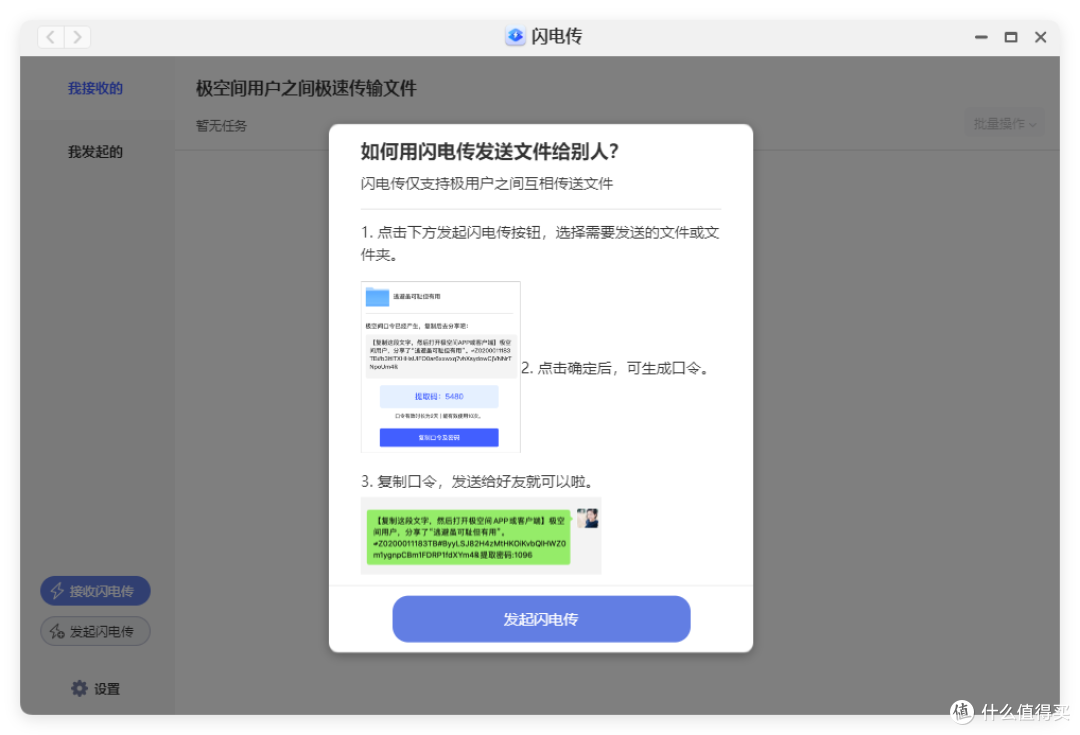This screenshot has height=735, width=1080.
Task: Click the dialog title 如何用闪电传发送文件给别人?
Action: pos(490,151)
